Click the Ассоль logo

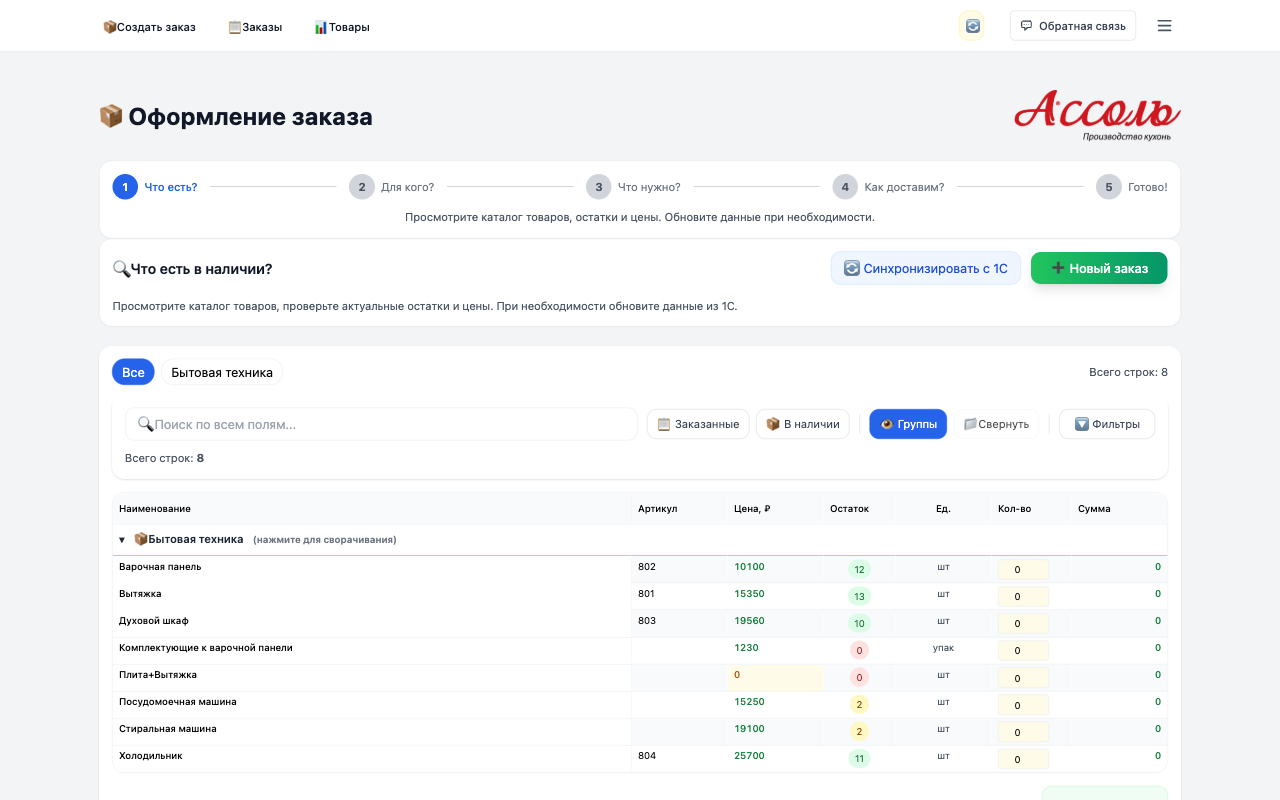pos(1097,115)
